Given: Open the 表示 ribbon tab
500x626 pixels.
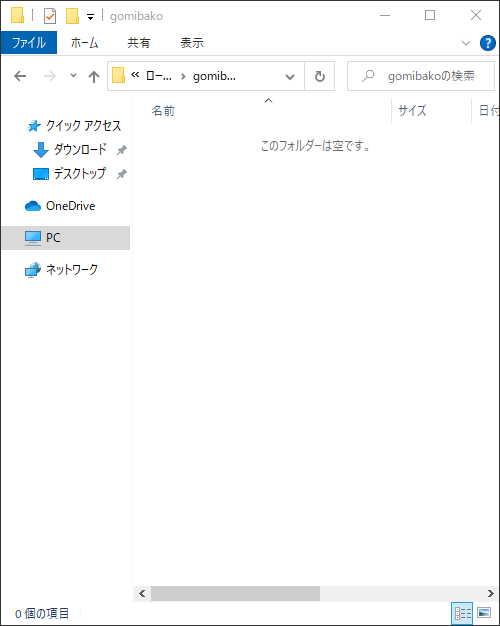Looking at the screenshot, I should 192,42.
